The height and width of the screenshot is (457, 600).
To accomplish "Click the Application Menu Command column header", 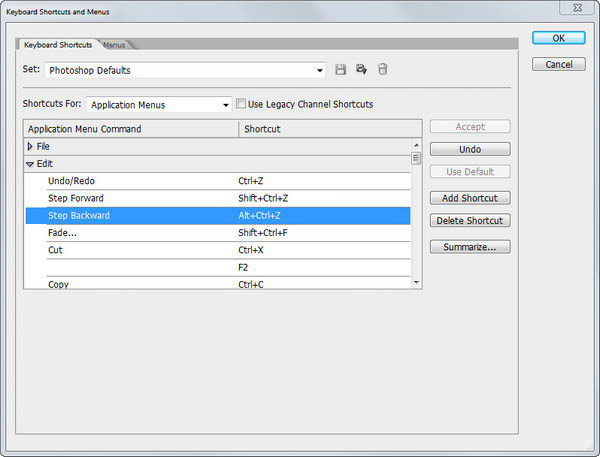I will [131, 129].
